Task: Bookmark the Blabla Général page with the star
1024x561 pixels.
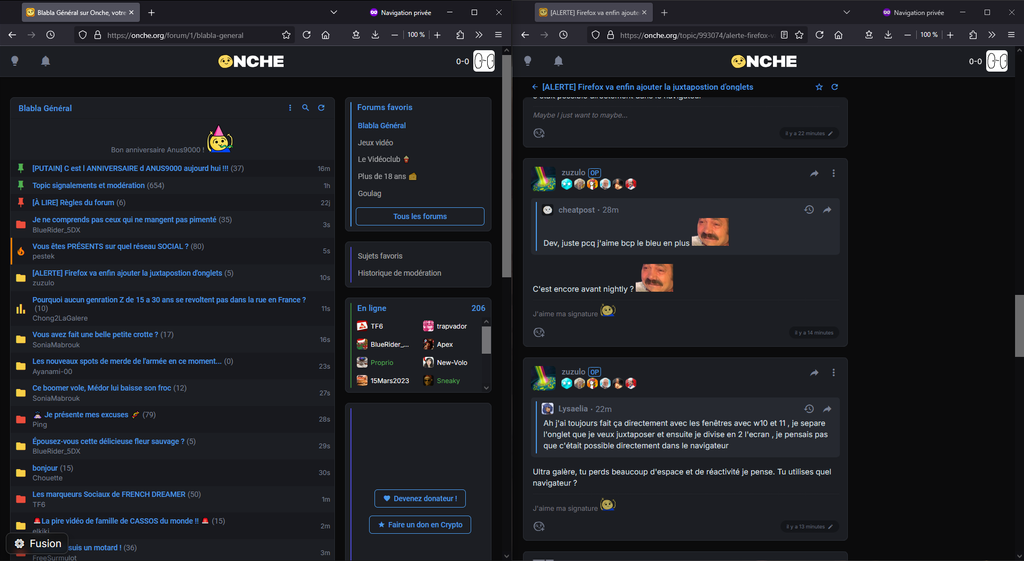Action: tap(286, 34)
